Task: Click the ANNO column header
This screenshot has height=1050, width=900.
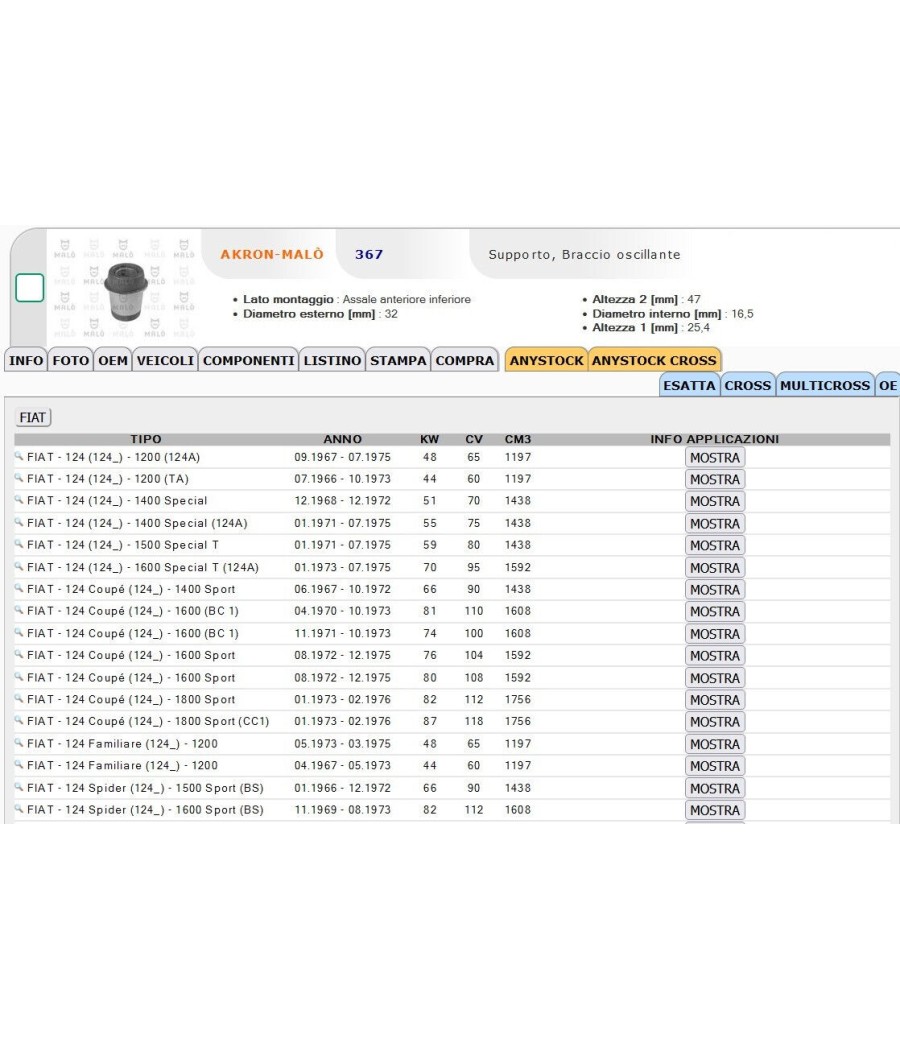Action: [x=342, y=439]
